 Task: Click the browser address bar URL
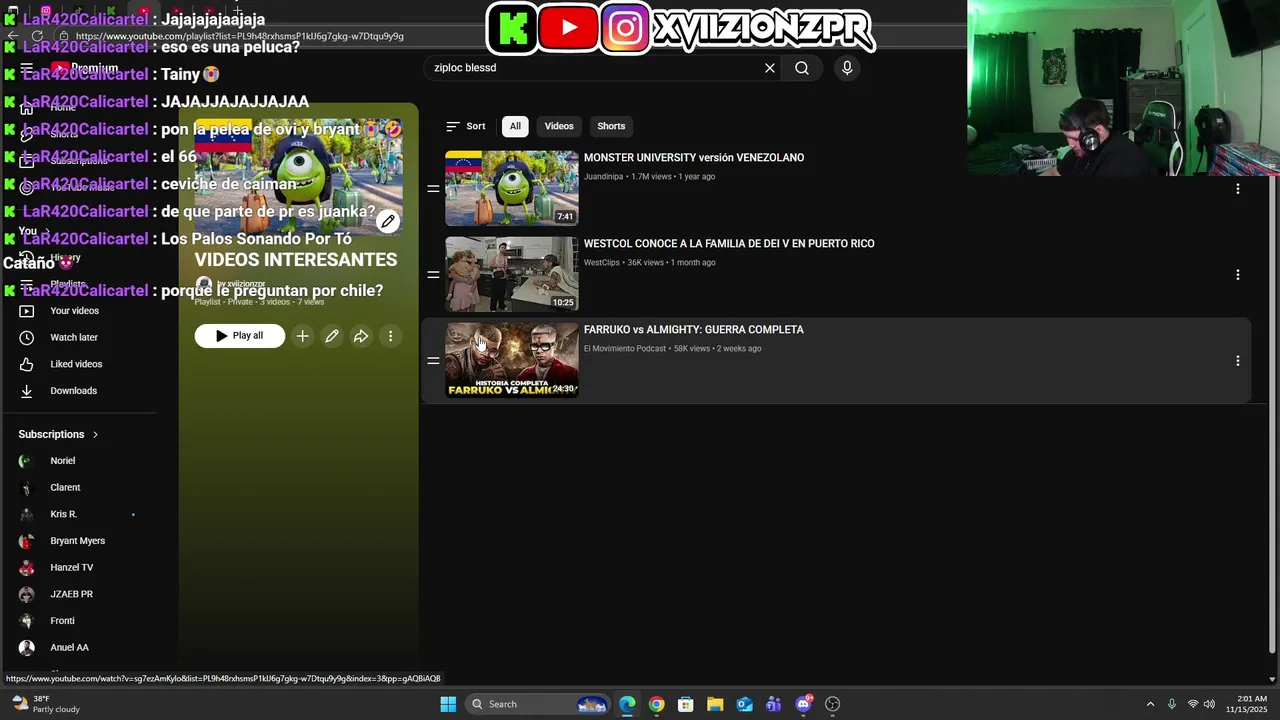(240, 36)
